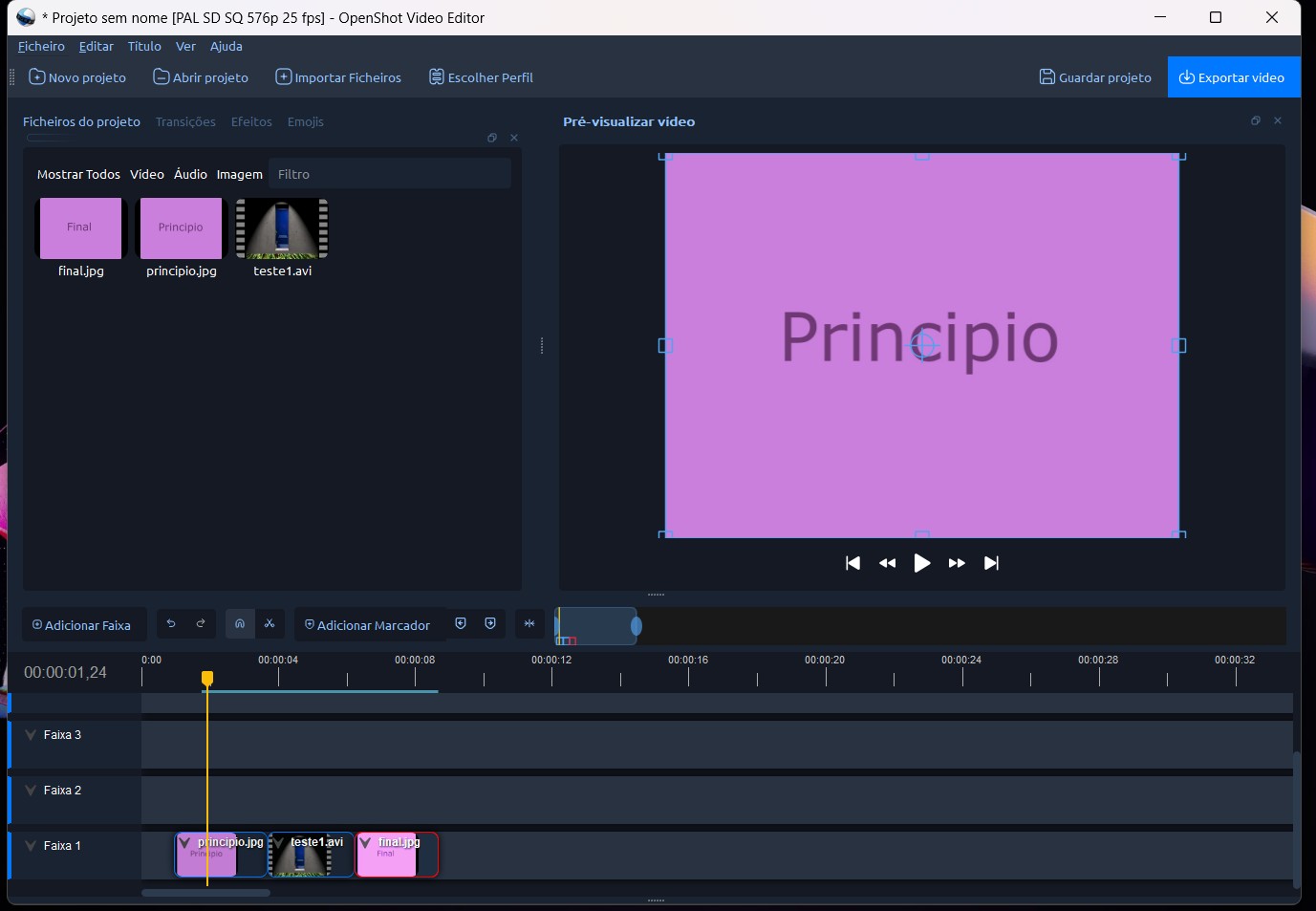Select the teste1.avi thumbnail in project files

click(x=282, y=229)
